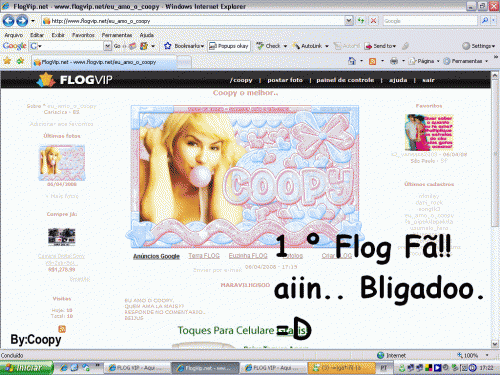The height and width of the screenshot is (375, 500).
Task: Click the Forward navigation arrow
Action: point(22,21)
